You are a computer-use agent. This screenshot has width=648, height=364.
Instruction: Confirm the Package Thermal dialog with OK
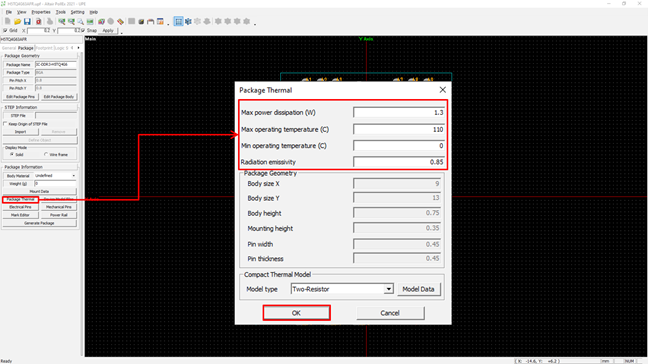coord(296,313)
